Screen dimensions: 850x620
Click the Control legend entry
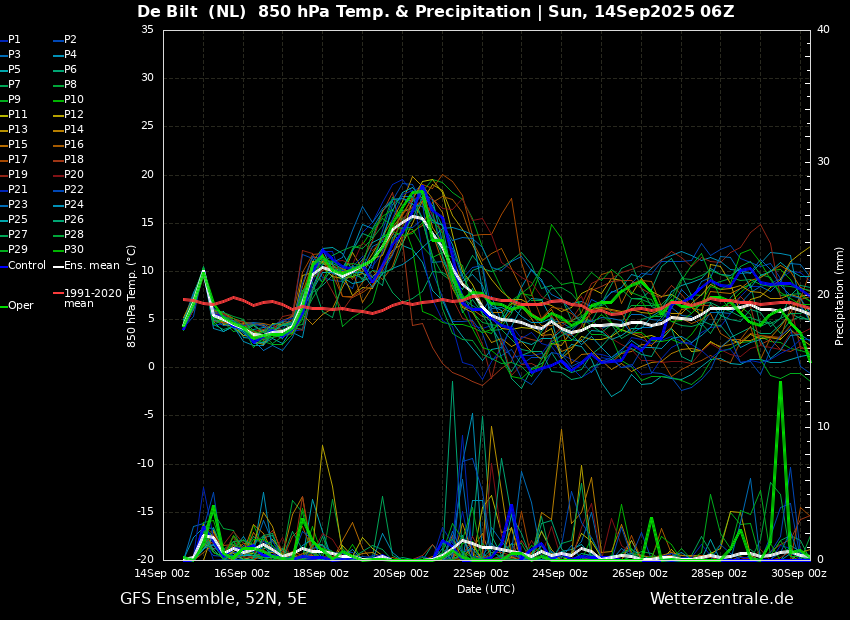pyautogui.click(x=23, y=266)
